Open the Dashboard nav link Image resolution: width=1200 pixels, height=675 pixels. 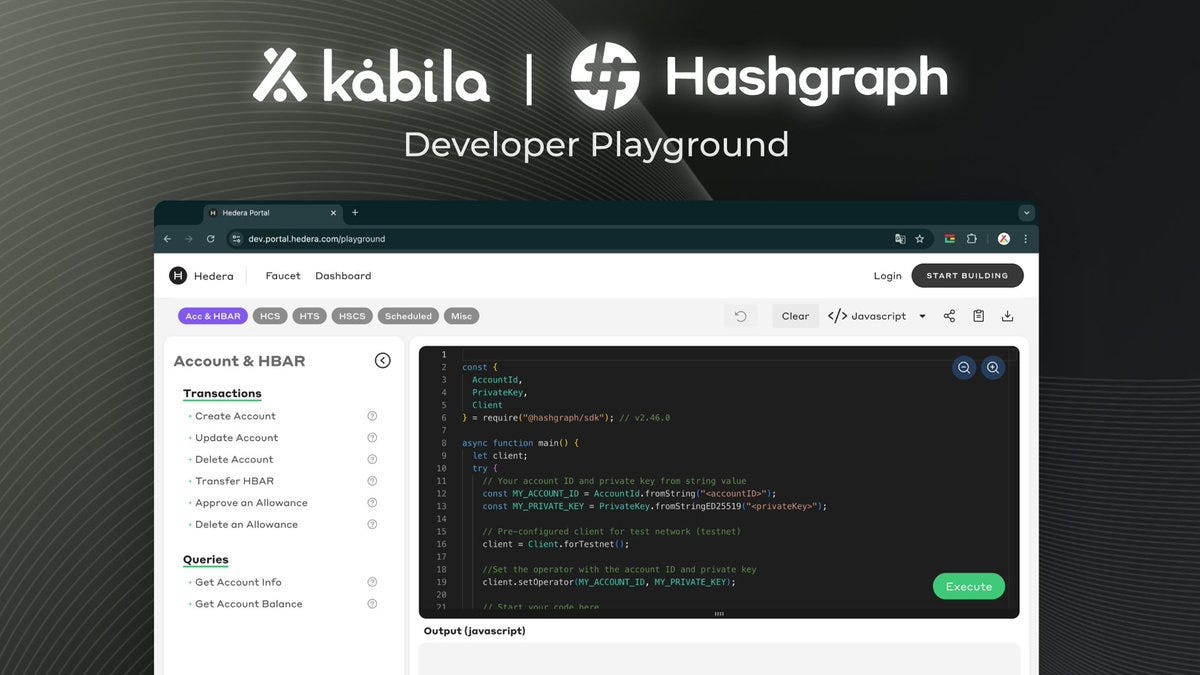click(x=343, y=276)
